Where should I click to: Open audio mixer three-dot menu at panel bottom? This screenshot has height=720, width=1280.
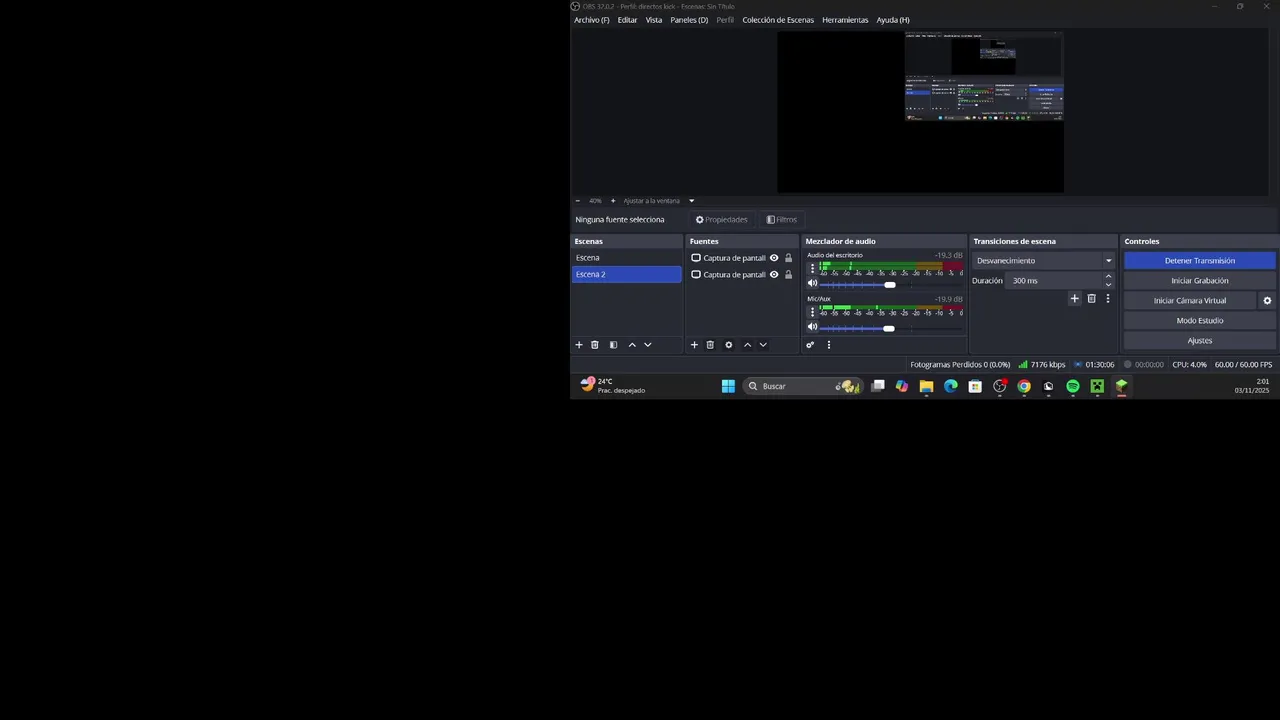click(x=828, y=345)
